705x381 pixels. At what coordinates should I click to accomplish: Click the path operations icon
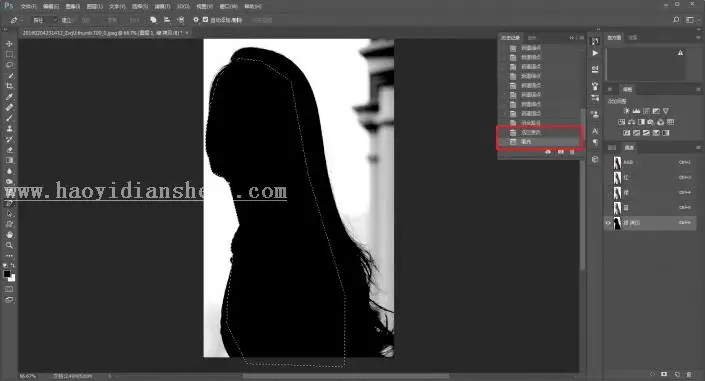153,20
